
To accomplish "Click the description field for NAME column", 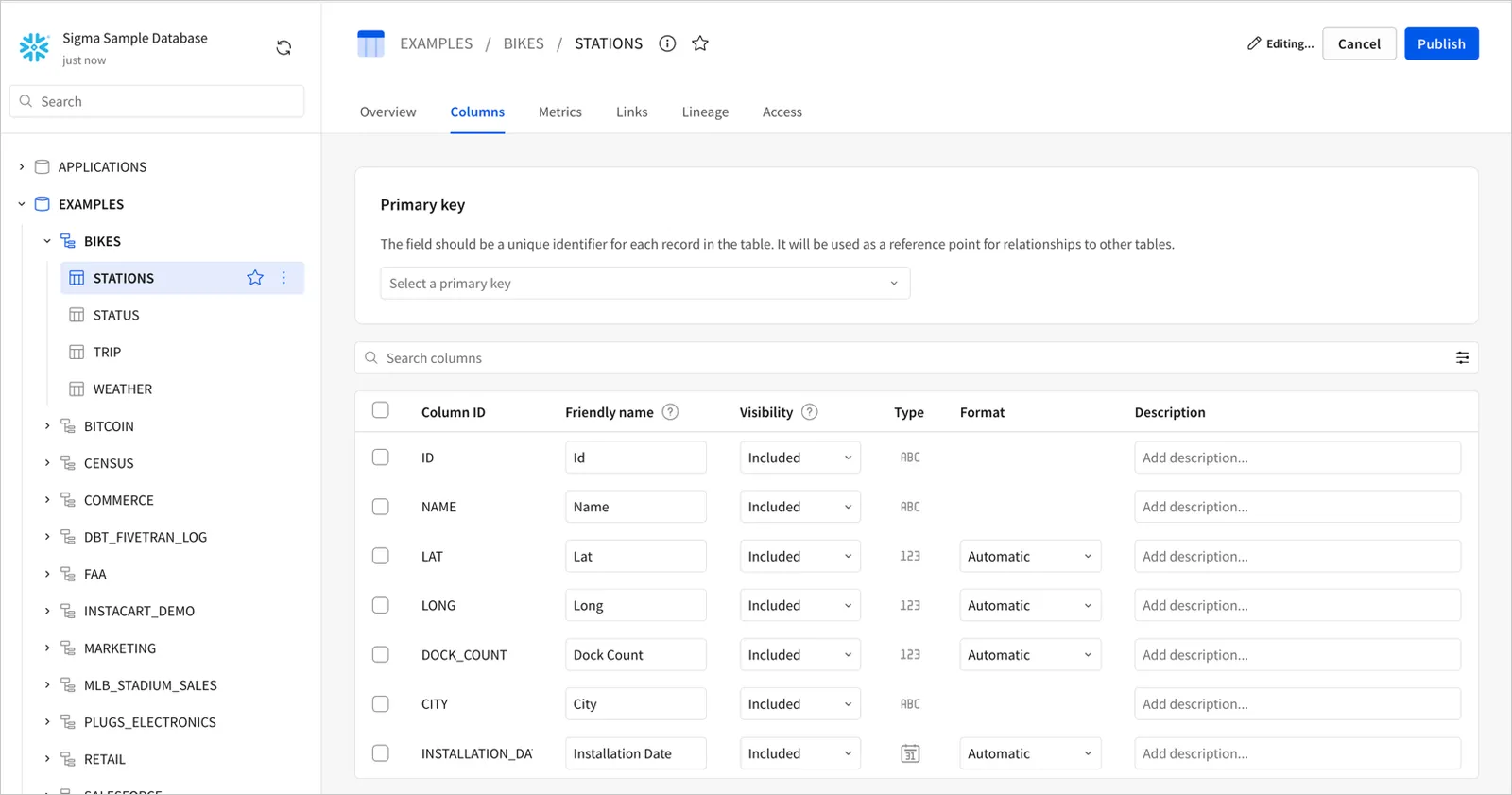I will pyautogui.click(x=1297, y=507).
